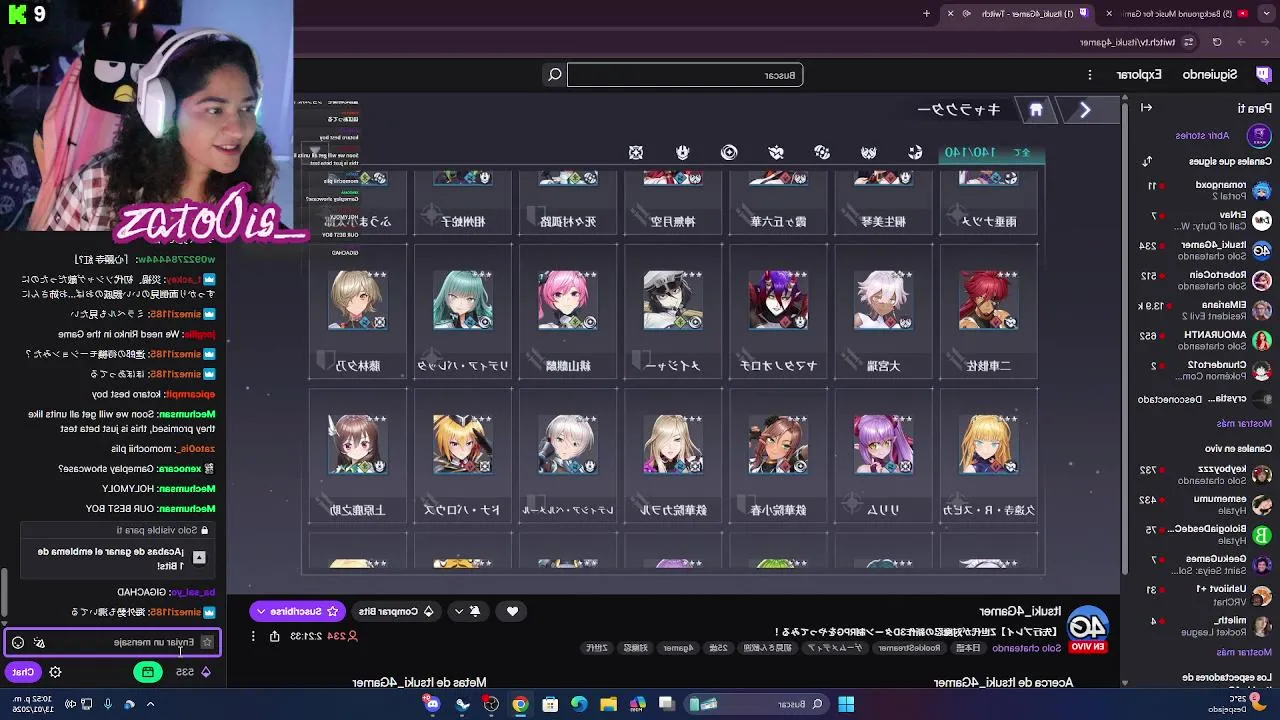Open the 535 channel points balance

click(192, 672)
